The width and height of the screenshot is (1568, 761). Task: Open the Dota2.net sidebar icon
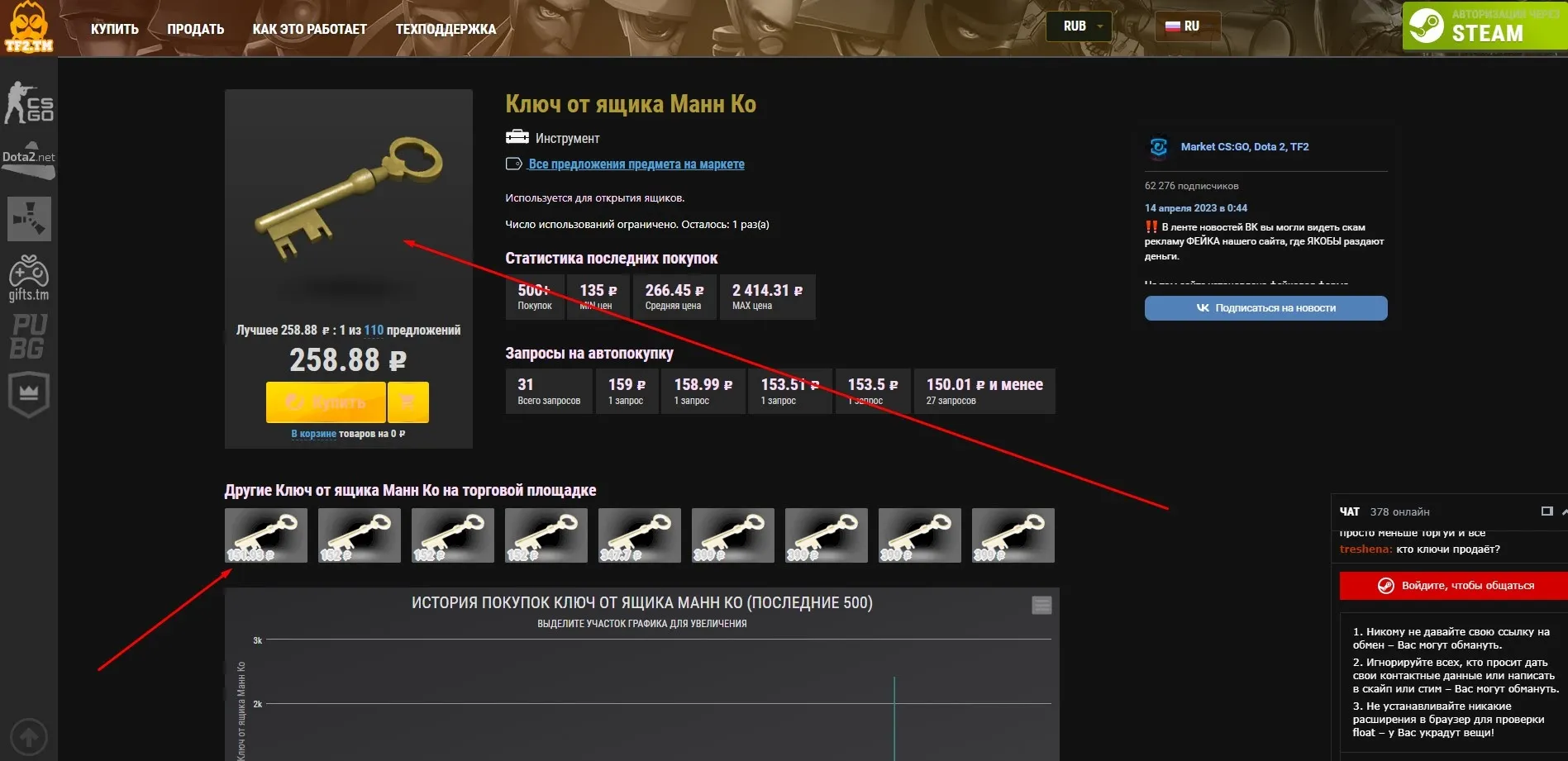[x=29, y=161]
